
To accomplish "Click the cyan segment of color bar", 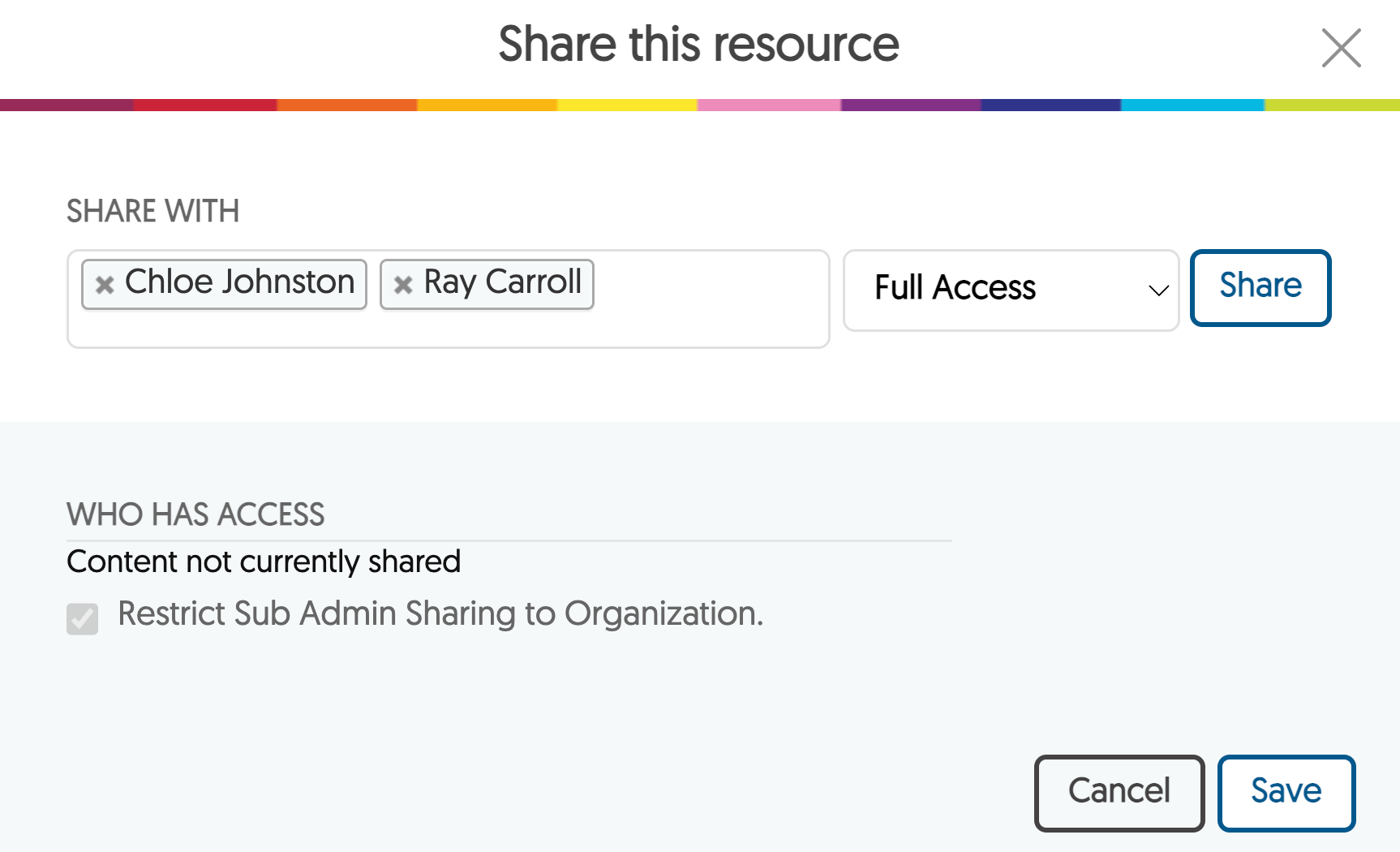I will coord(1192,105).
